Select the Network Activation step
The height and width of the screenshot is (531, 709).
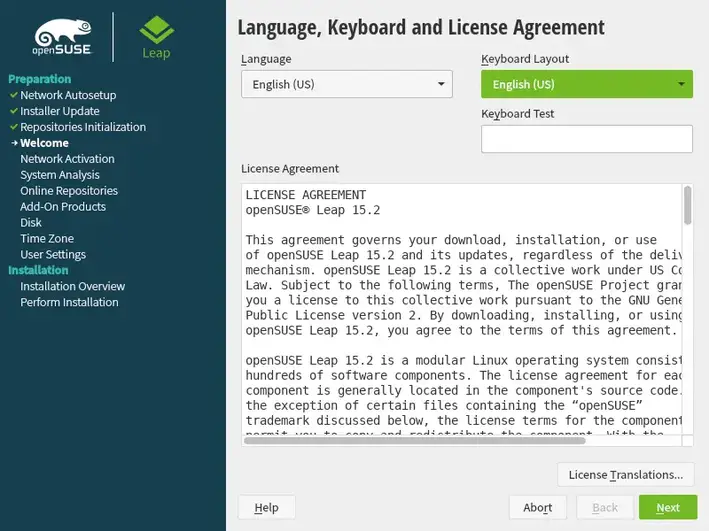click(67, 159)
